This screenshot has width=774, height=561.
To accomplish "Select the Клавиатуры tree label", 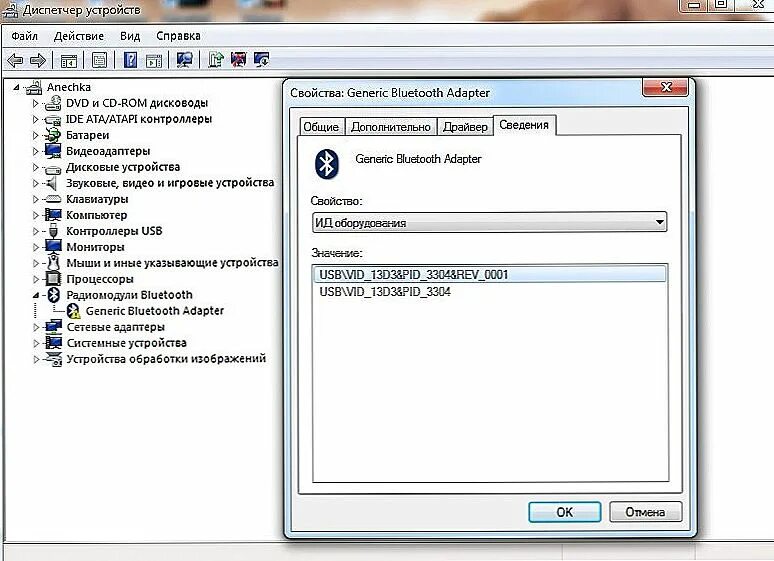I will tap(97, 199).
